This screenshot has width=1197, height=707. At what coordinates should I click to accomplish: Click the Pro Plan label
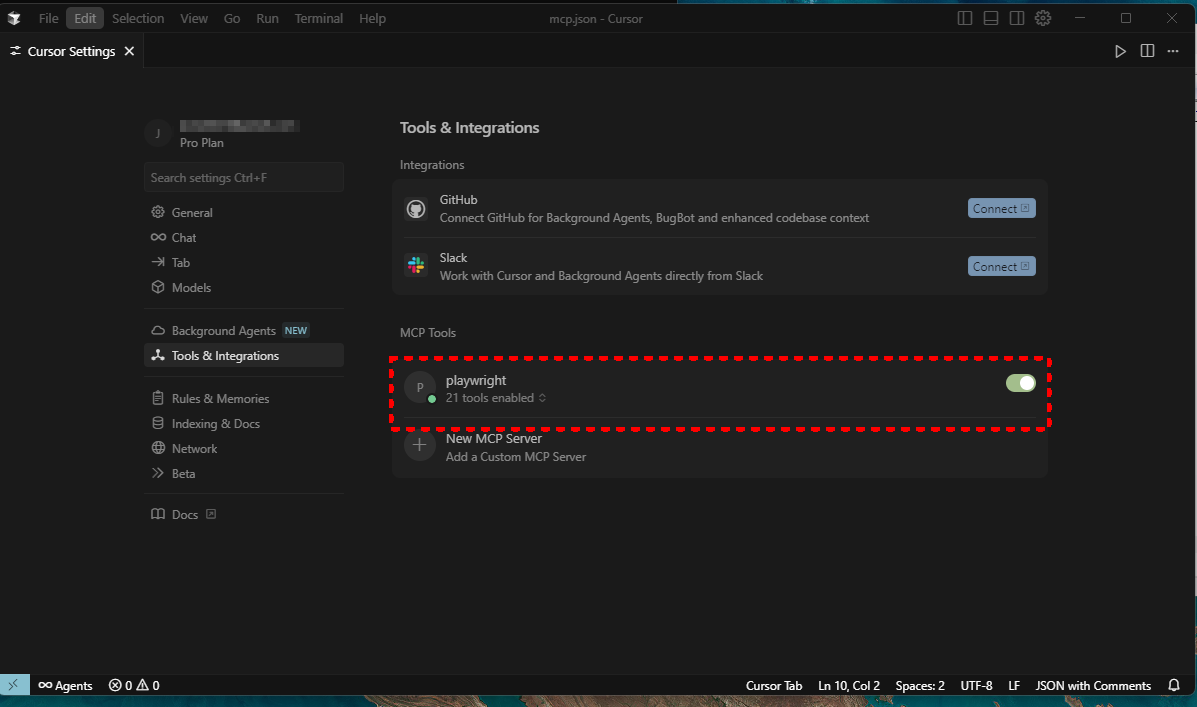[202, 143]
